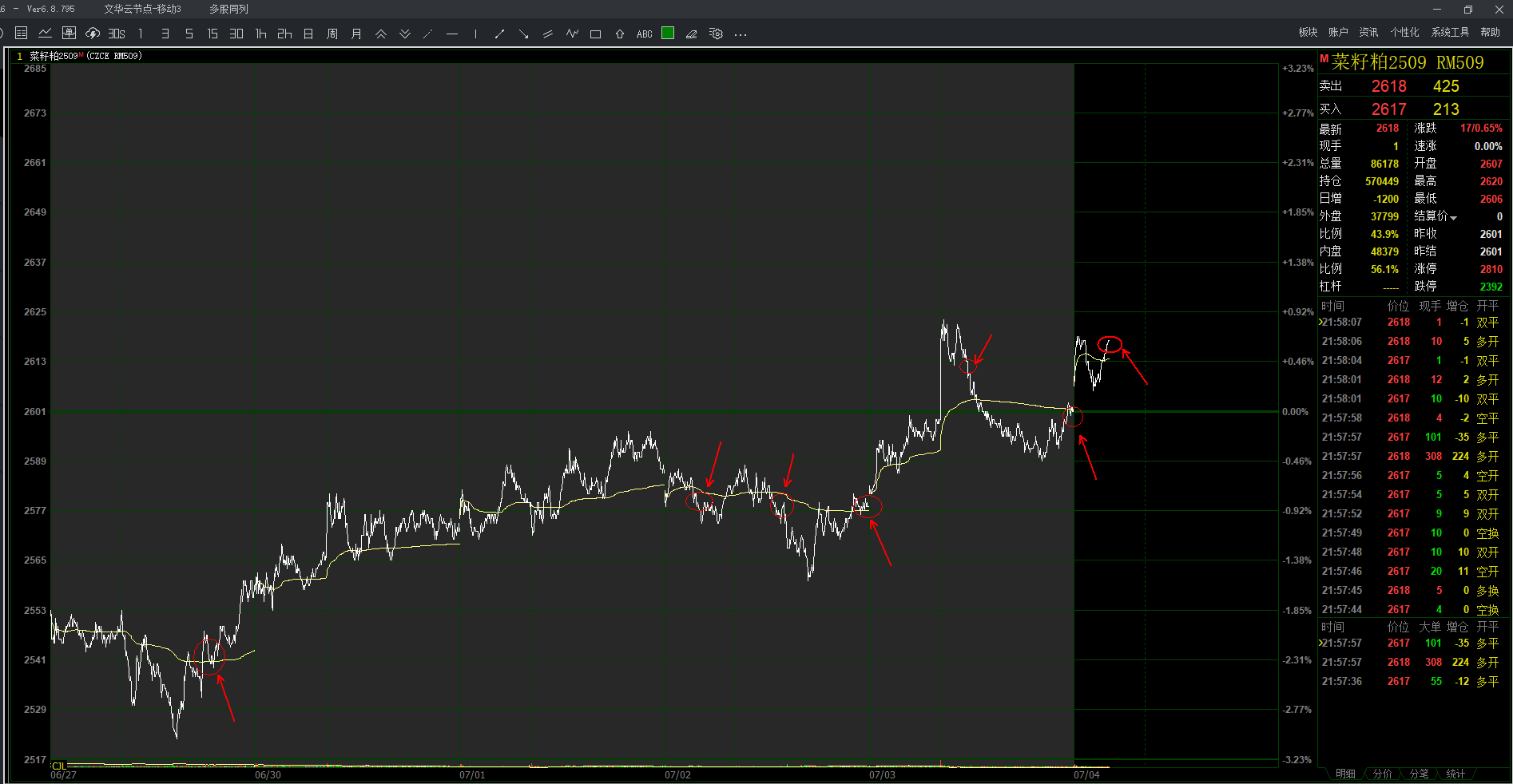Switch to the 统计 tab

[x=1455, y=774]
